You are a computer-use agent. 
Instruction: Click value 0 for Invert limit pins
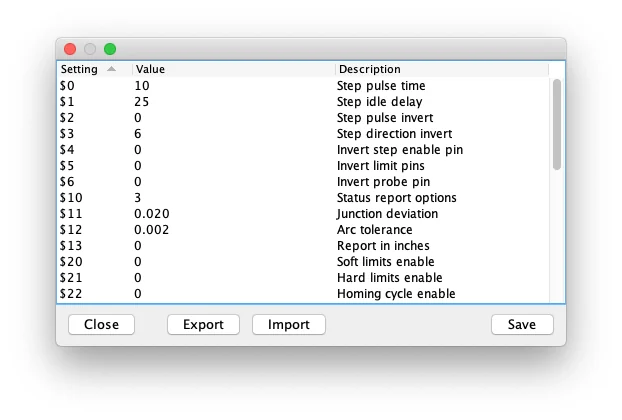[x=138, y=166]
